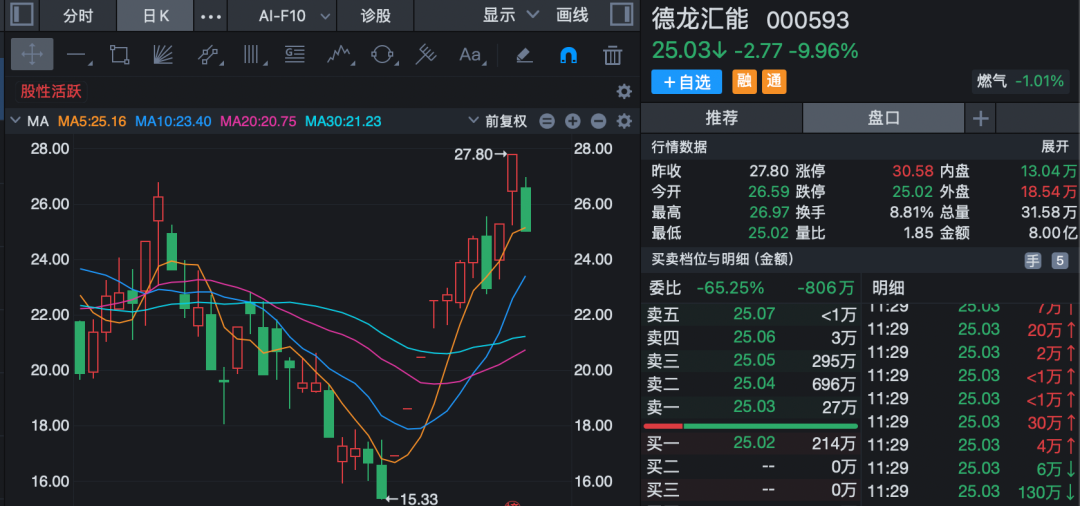
Task: Click the +自选 watchlist button
Action: [687, 82]
